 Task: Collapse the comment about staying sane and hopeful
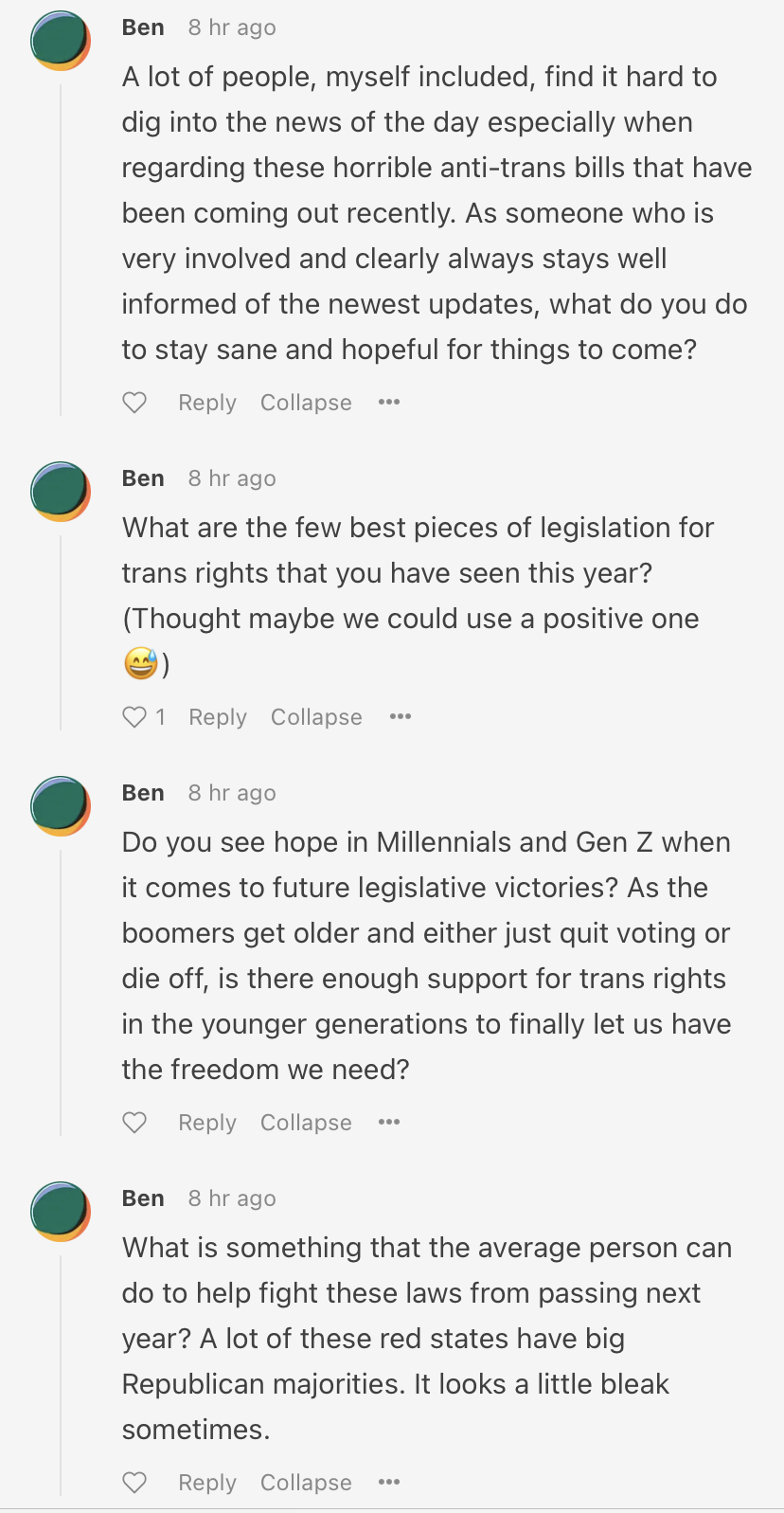[x=306, y=403]
